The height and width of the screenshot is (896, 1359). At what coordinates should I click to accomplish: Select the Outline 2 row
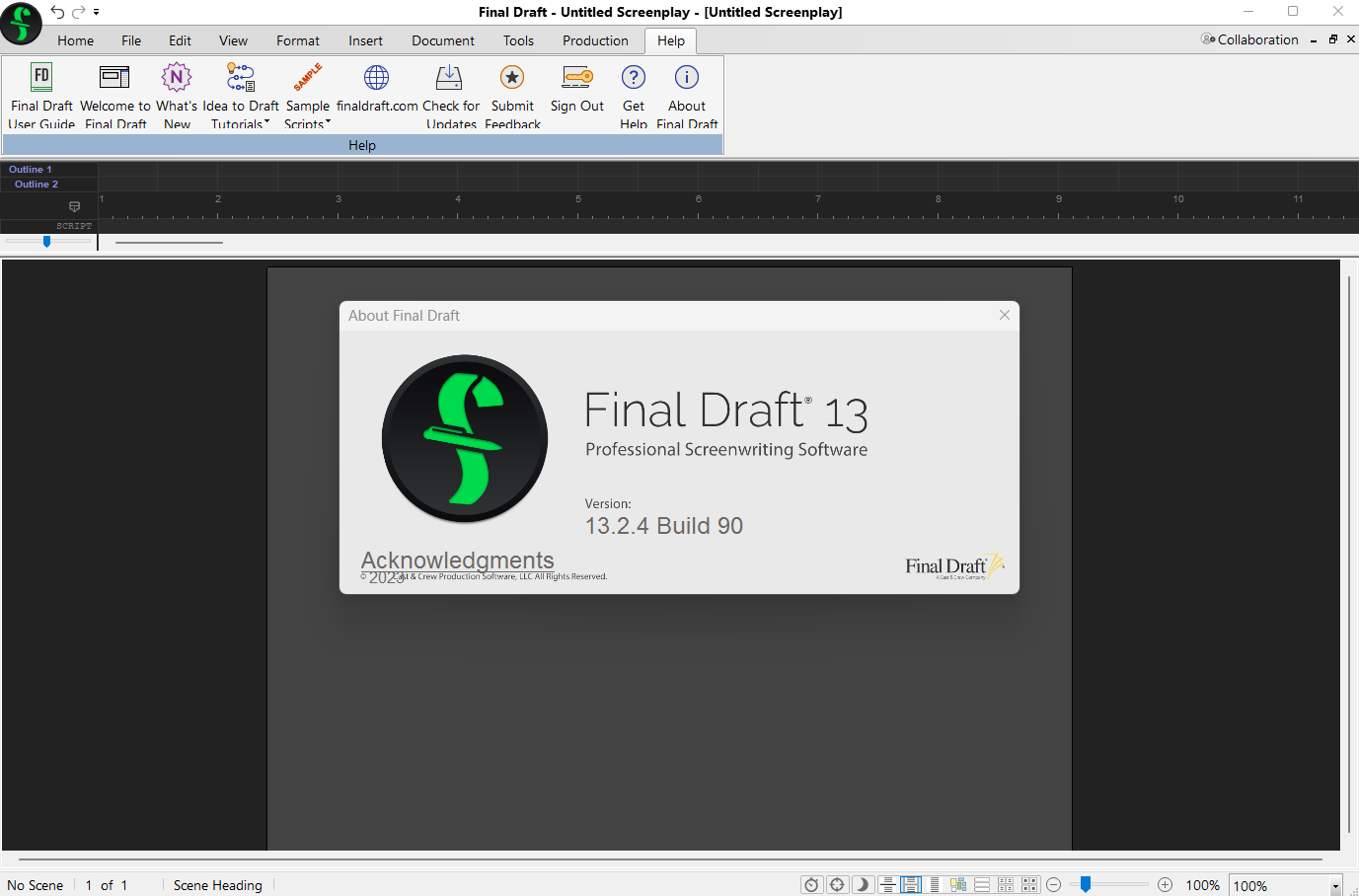48,185
